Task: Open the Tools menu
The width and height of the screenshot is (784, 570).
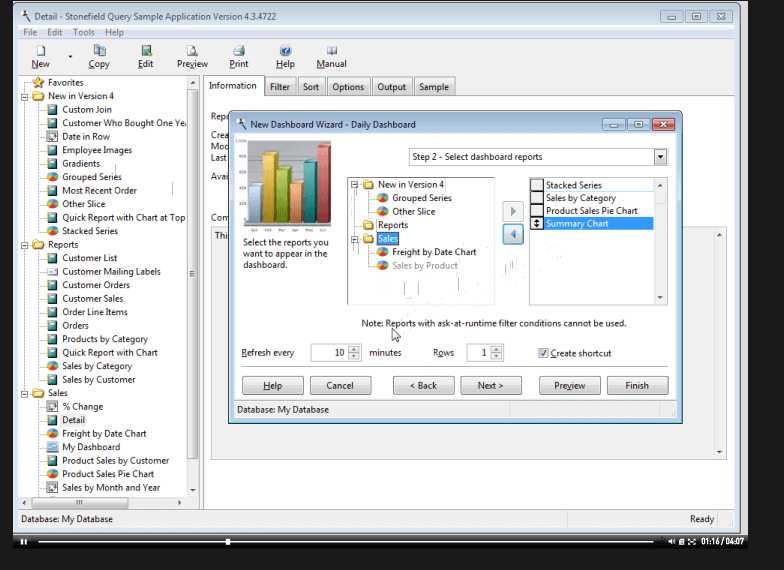Action: (84, 32)
